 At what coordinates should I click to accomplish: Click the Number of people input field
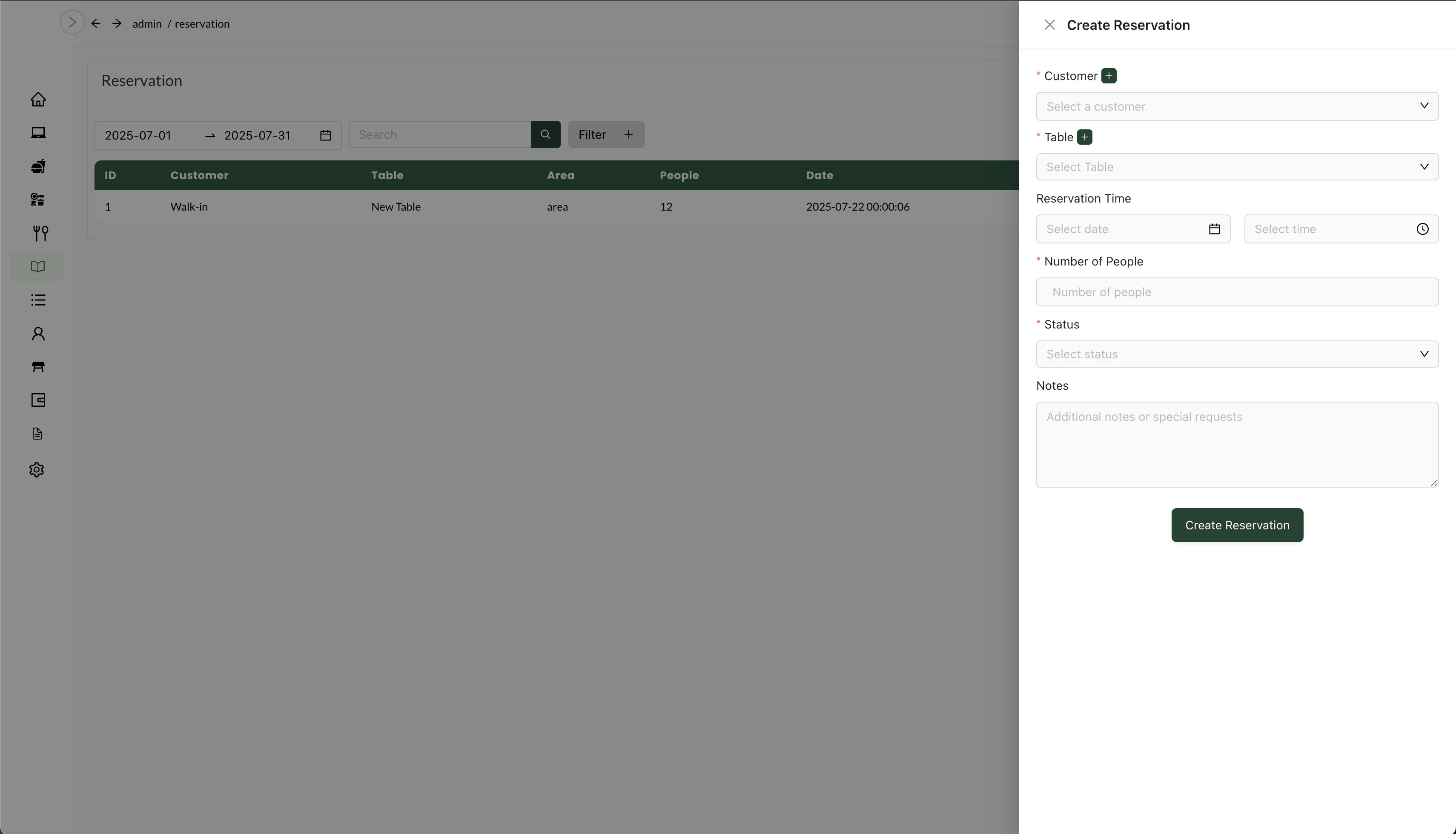pyautogui.click(x=1237, y=292)
